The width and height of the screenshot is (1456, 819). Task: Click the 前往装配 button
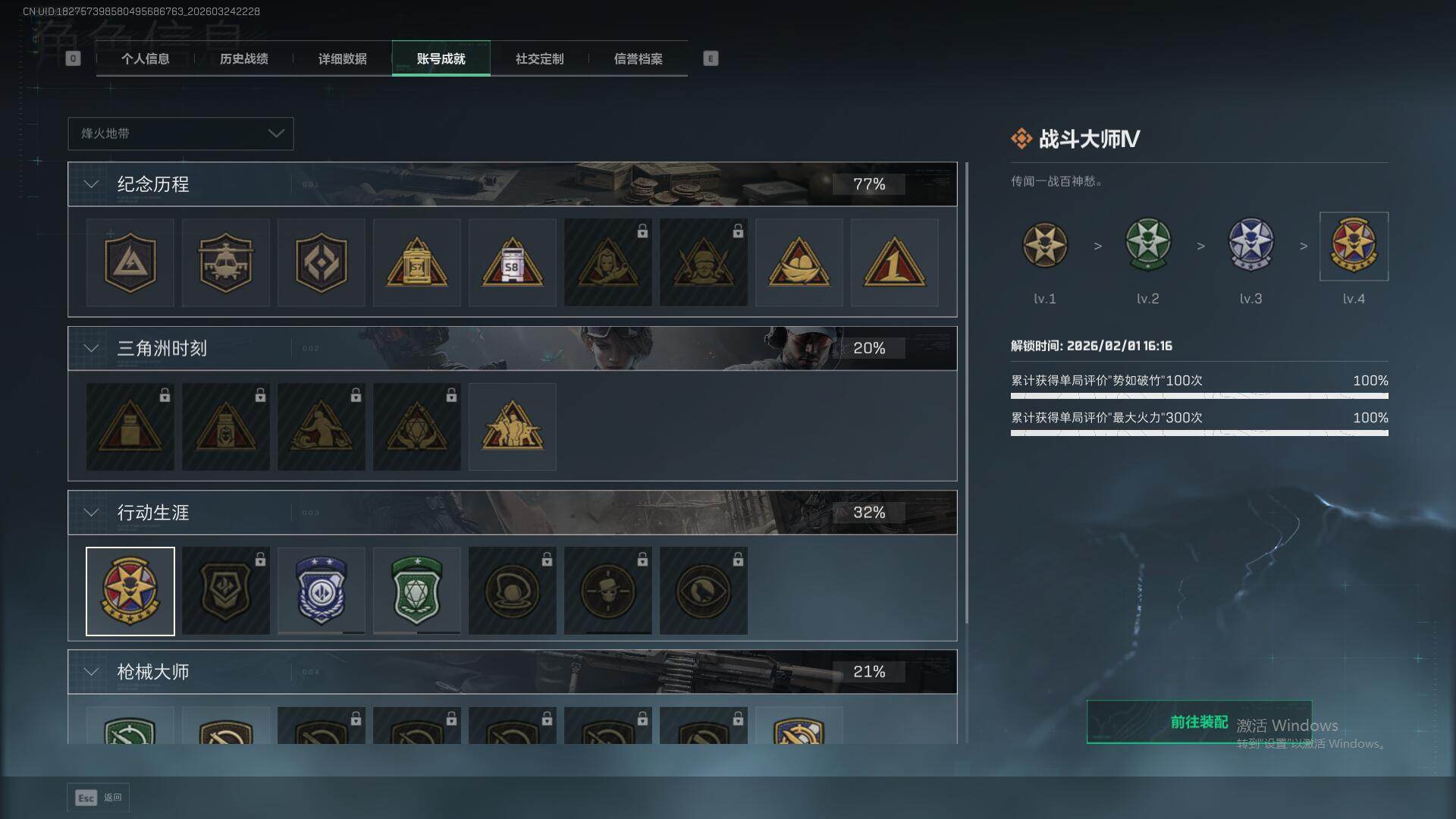coord(1199,722)
